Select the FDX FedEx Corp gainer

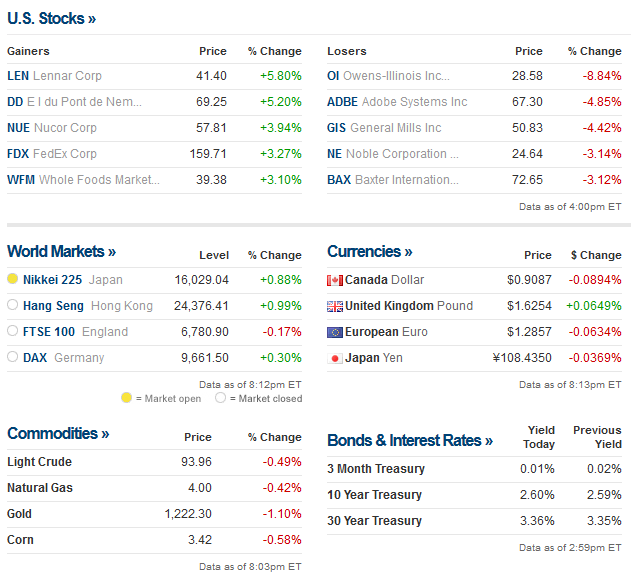click(x=52, y=154)
